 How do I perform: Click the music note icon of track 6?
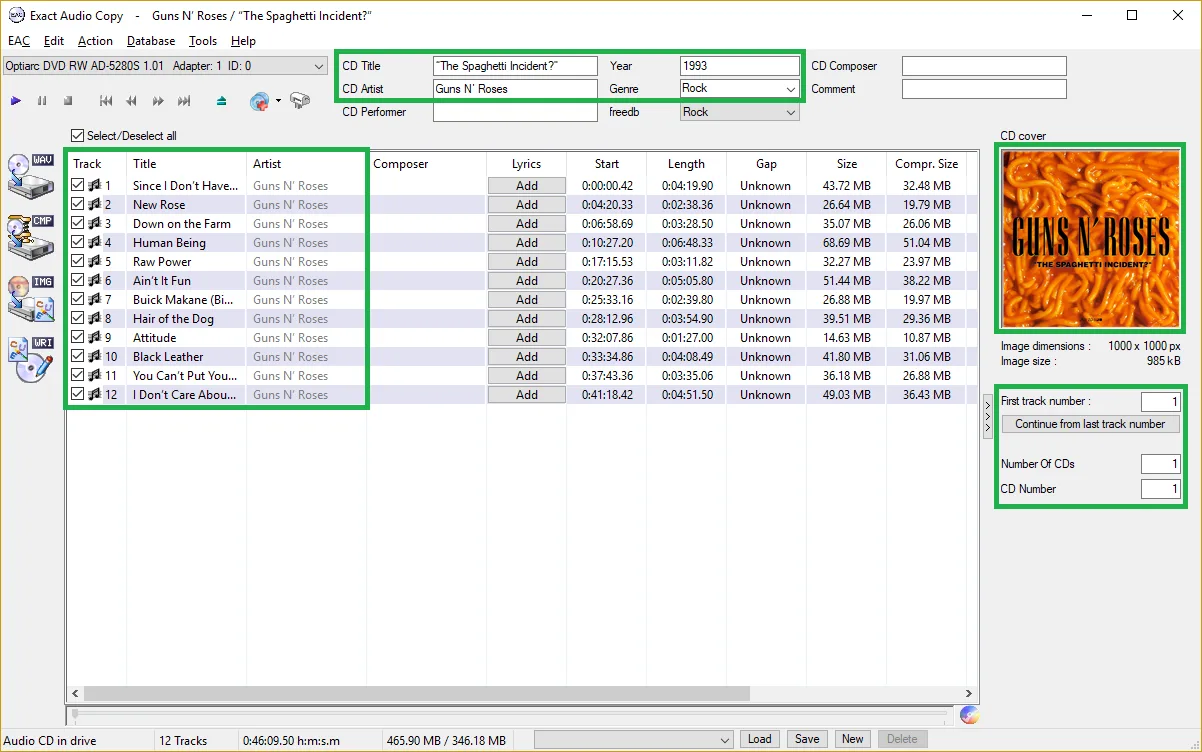click(95, 280)
